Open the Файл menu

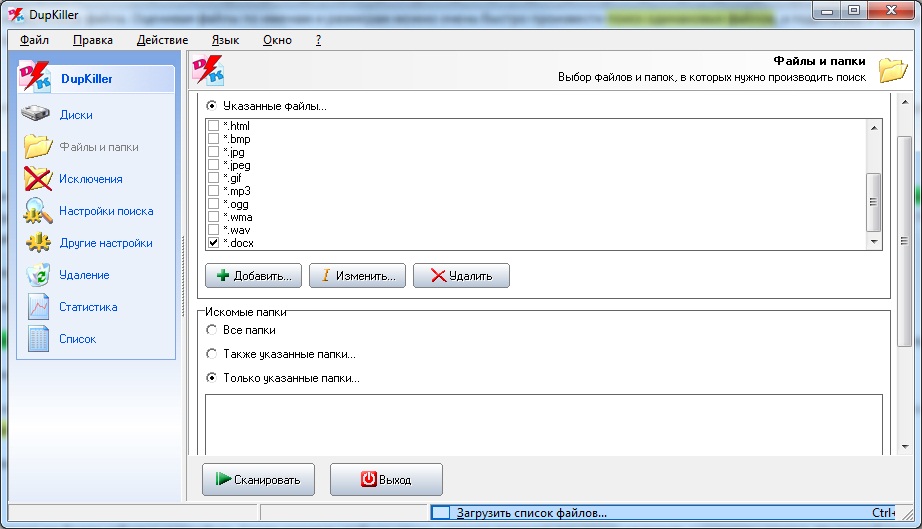click(35, 40)
